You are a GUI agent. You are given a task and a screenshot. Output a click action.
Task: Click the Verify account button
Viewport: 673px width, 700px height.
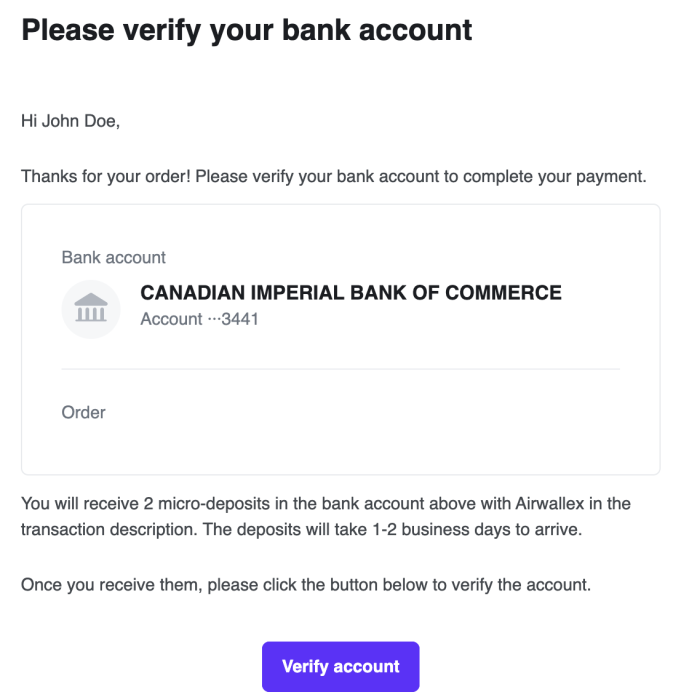(x=340, y=666)
